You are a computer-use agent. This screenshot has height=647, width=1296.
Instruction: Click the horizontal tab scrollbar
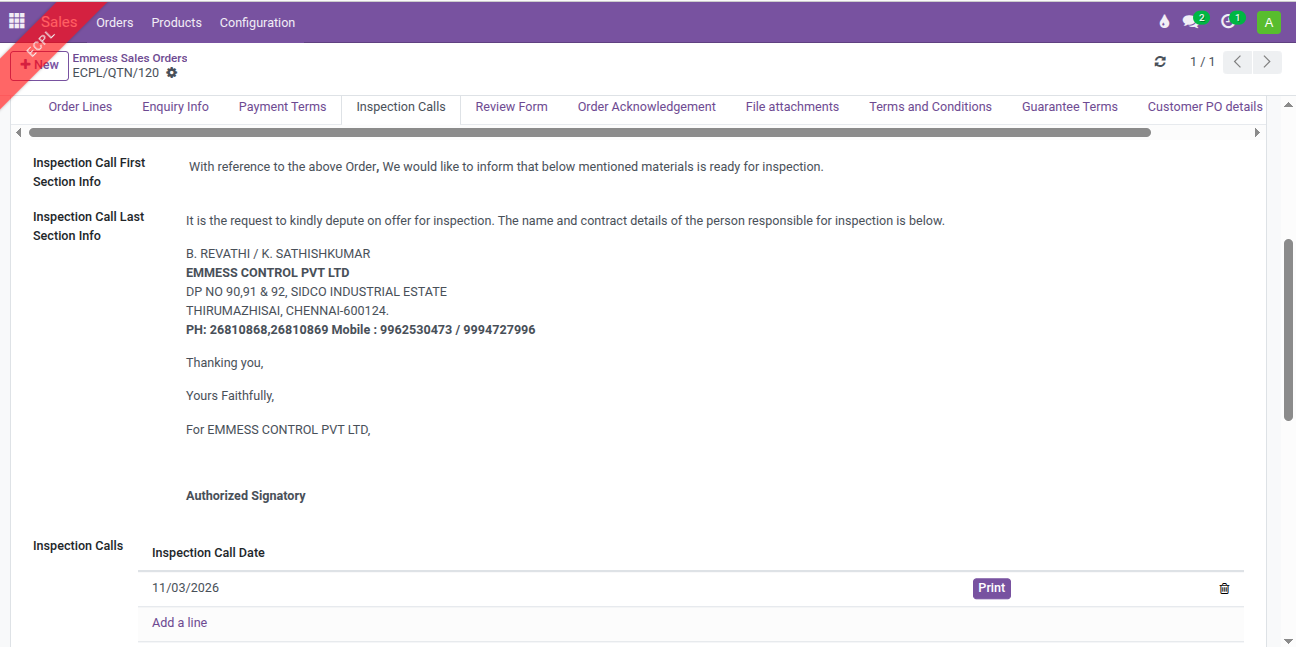[x=590, y=132]
